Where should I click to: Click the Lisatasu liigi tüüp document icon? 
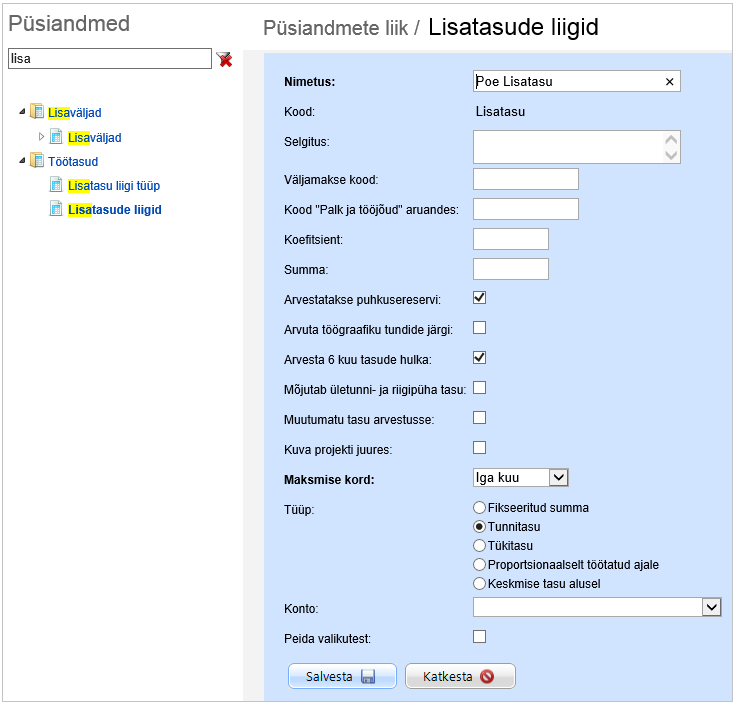(x=57, y=185)
